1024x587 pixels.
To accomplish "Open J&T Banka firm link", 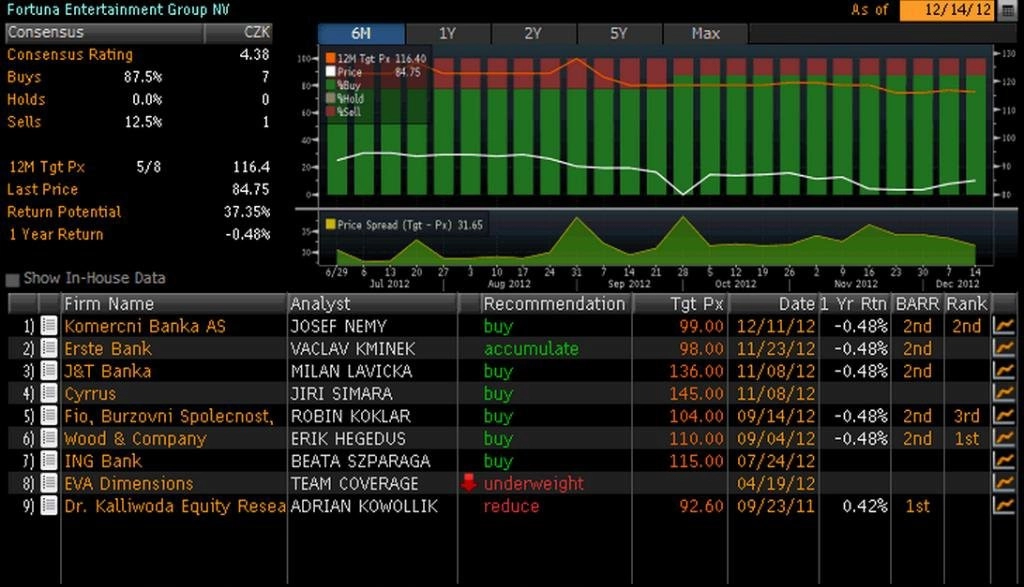I will tap(108, 371).
